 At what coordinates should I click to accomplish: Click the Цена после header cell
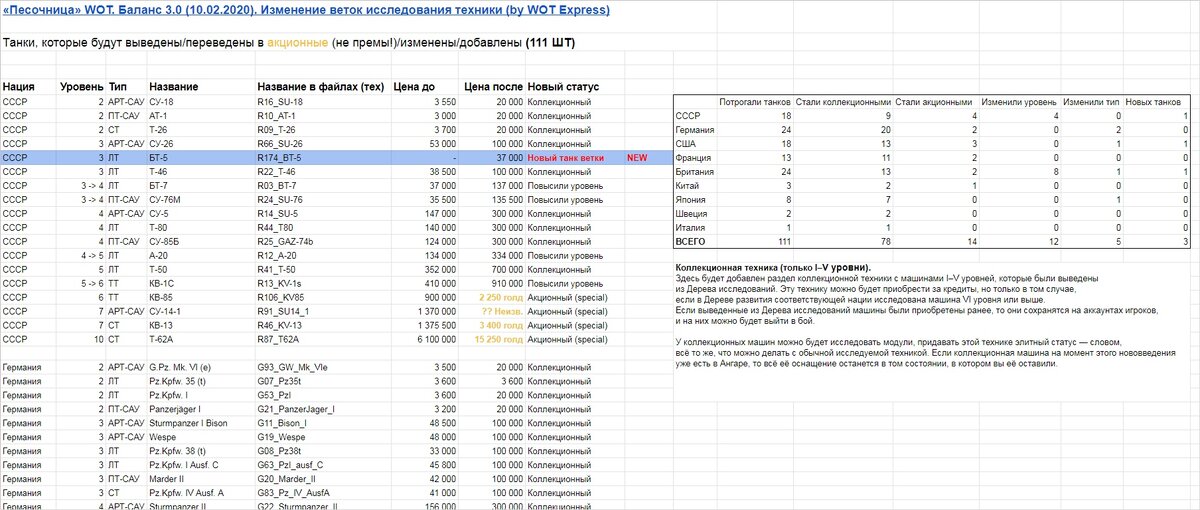coord(491,87)
